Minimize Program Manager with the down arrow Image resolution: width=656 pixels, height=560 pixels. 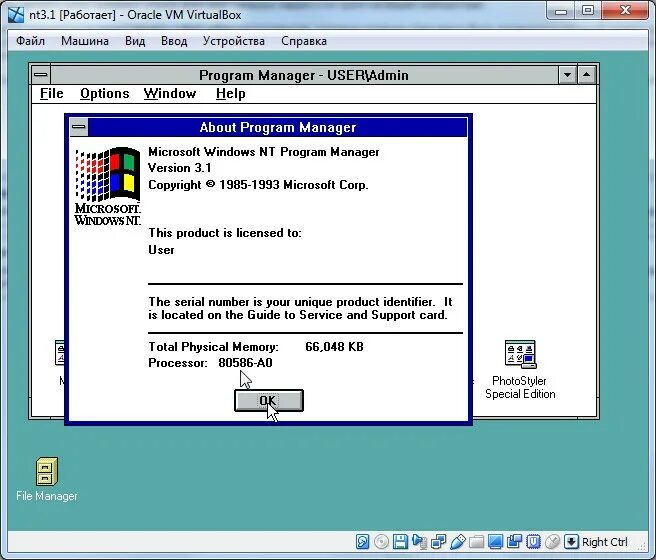567,75
